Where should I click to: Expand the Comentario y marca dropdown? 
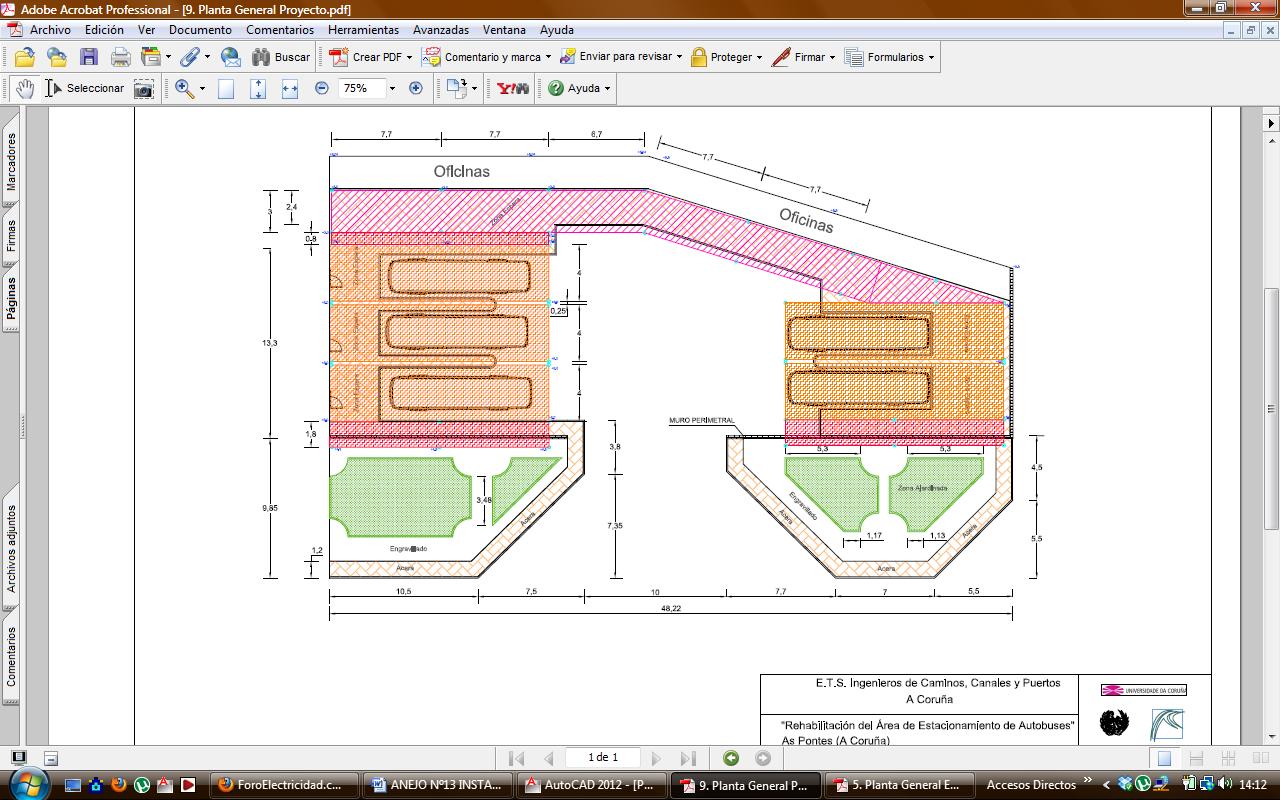click(549, 58)
